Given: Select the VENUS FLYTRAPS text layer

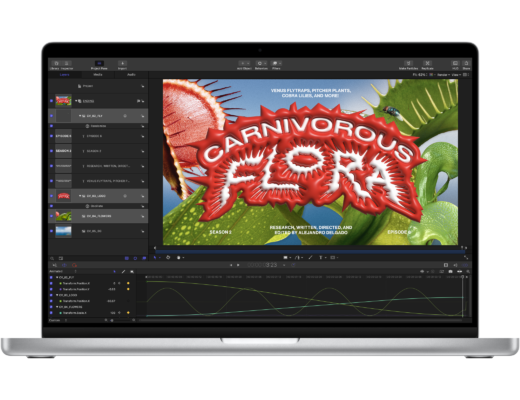Looking at the screenshot, I should tap(98, 181).
